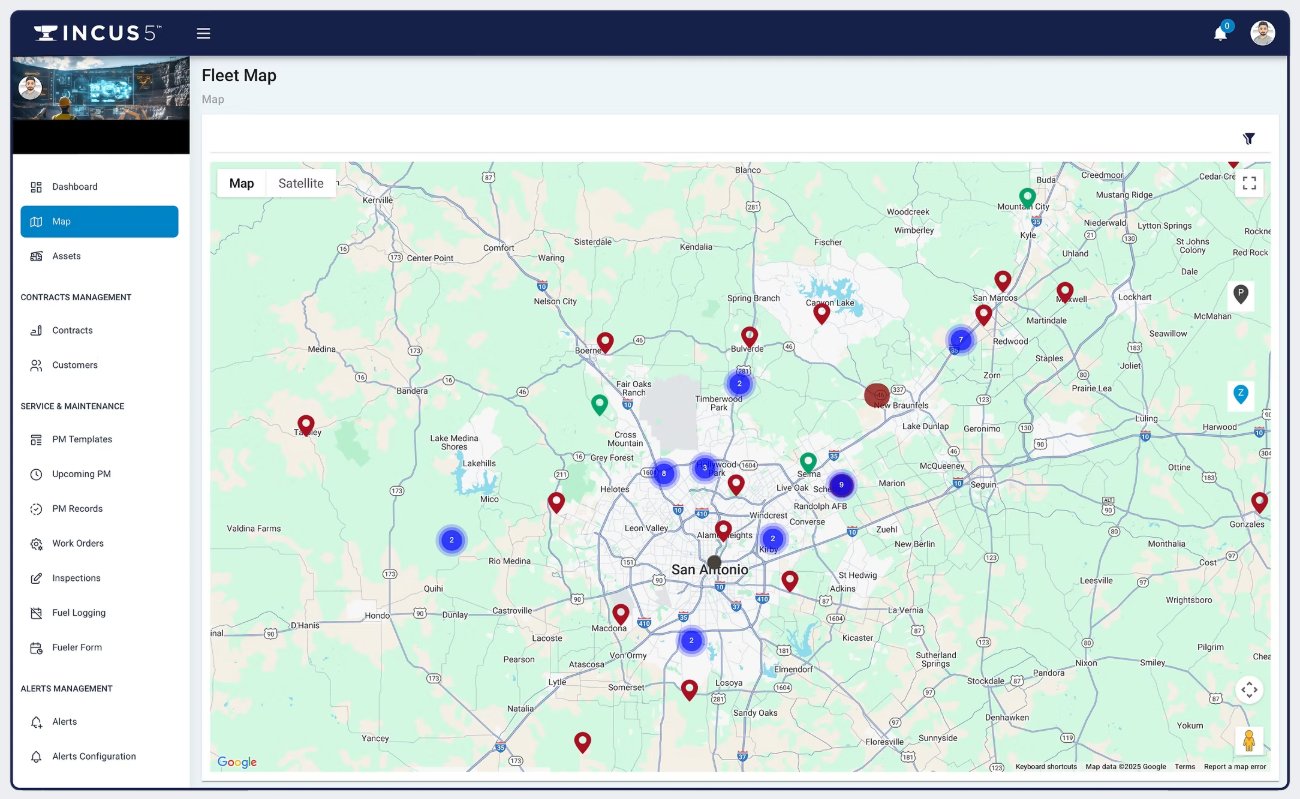The image size is (1300, 799).
Task: Open the cluster showing 9 assets near Schertz
Action: [x=841, y=485]
